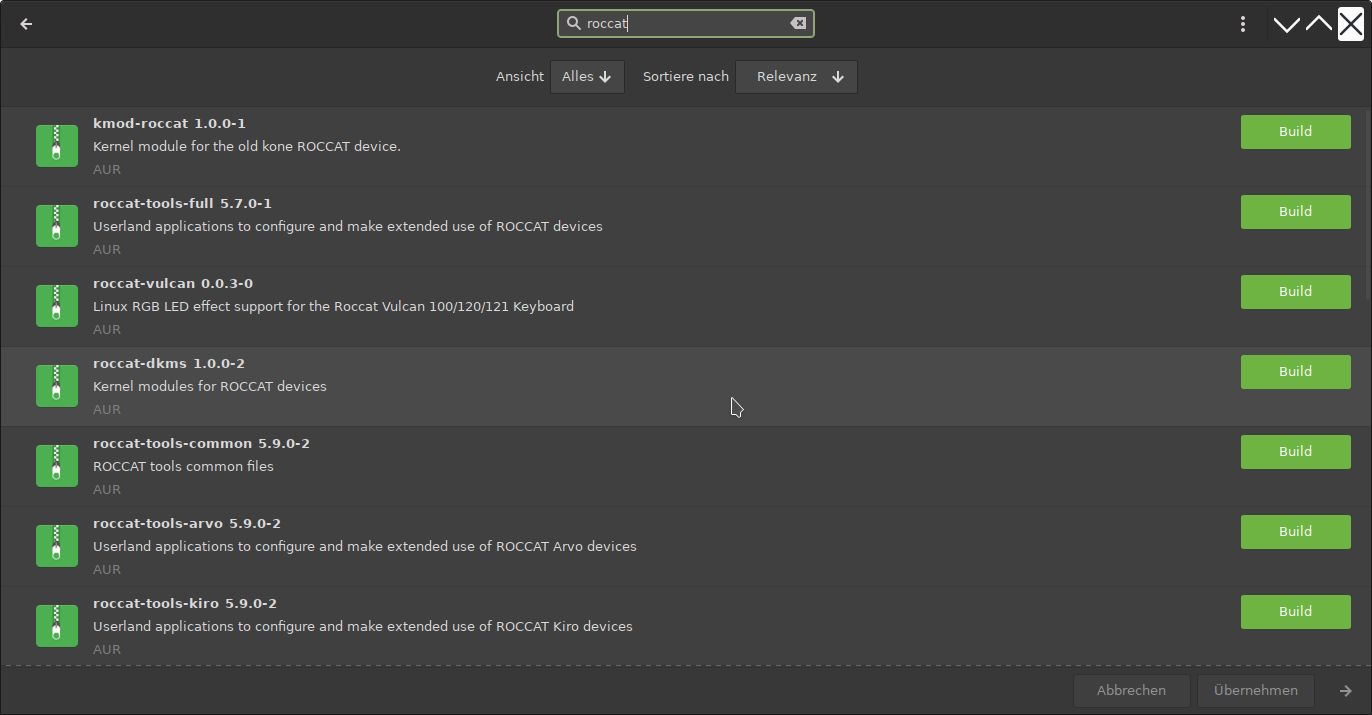Click the forward arrow at bottom right
This screenshot has height=715, width=1372.
coord(1346,690)
